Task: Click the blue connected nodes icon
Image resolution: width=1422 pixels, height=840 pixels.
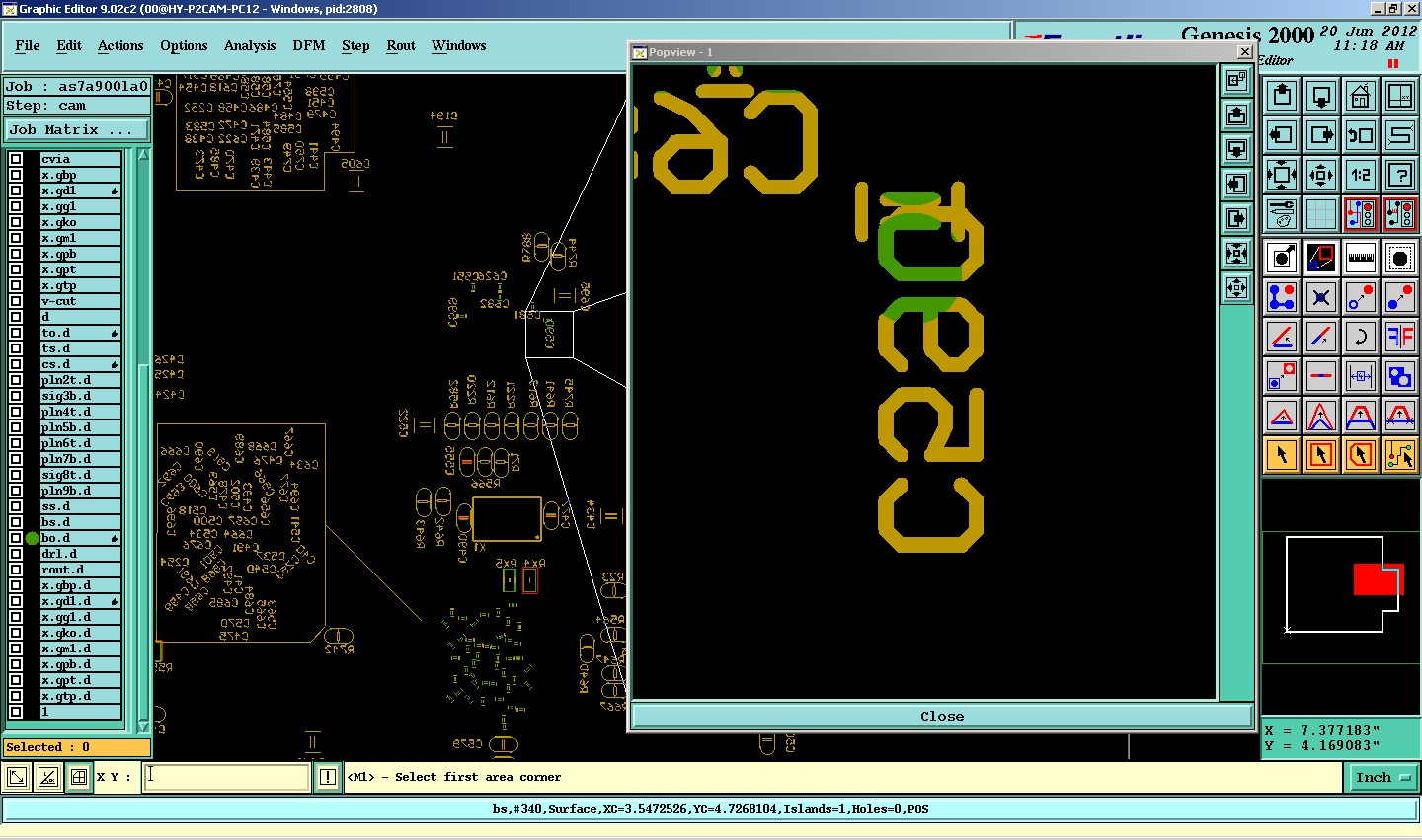Action: click(x=1282, y=297)
